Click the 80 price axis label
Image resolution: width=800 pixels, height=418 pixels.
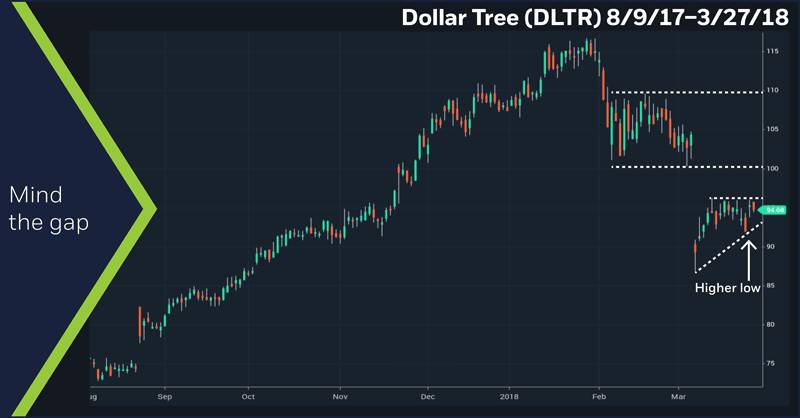pyautogui.click(x=773, y=324)
